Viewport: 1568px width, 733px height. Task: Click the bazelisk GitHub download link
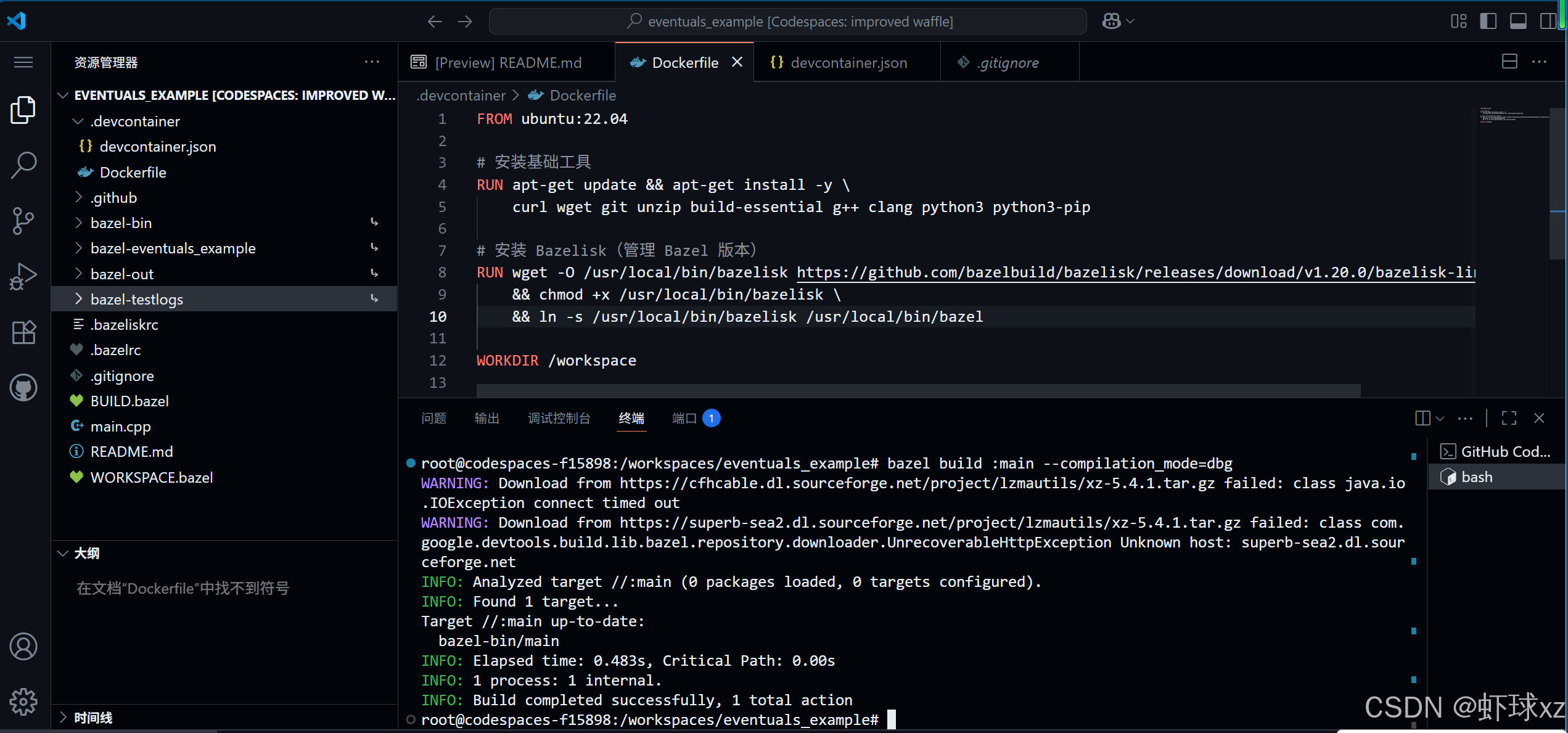coord(1136,272)
